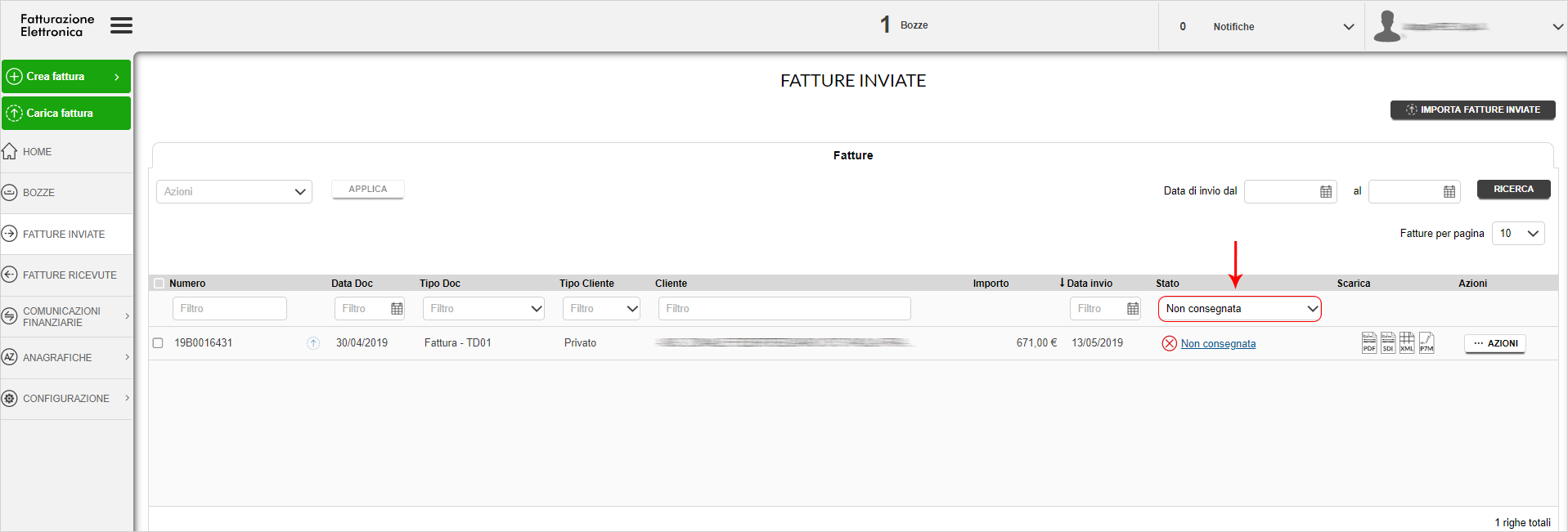Open the hamburger menu icon
The width and height of the screenshot is (1568, 532).
(x=121, y=25)
